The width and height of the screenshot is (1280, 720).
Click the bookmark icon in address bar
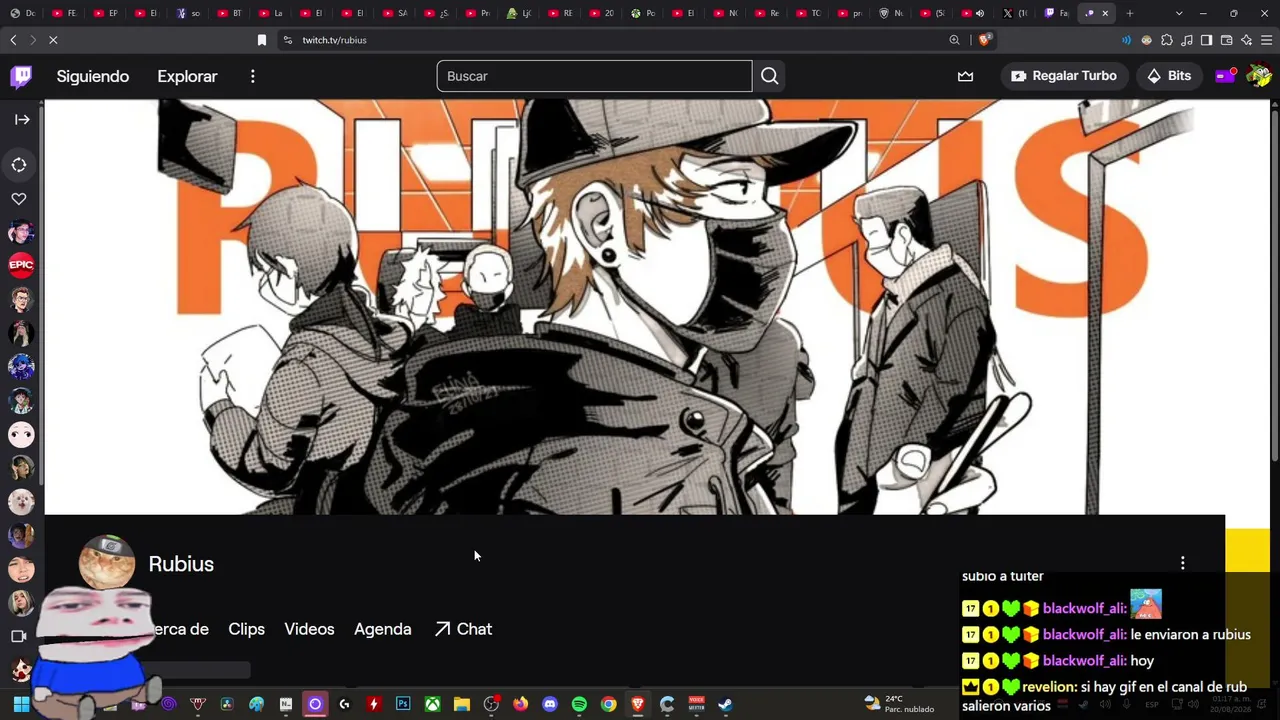262,40
